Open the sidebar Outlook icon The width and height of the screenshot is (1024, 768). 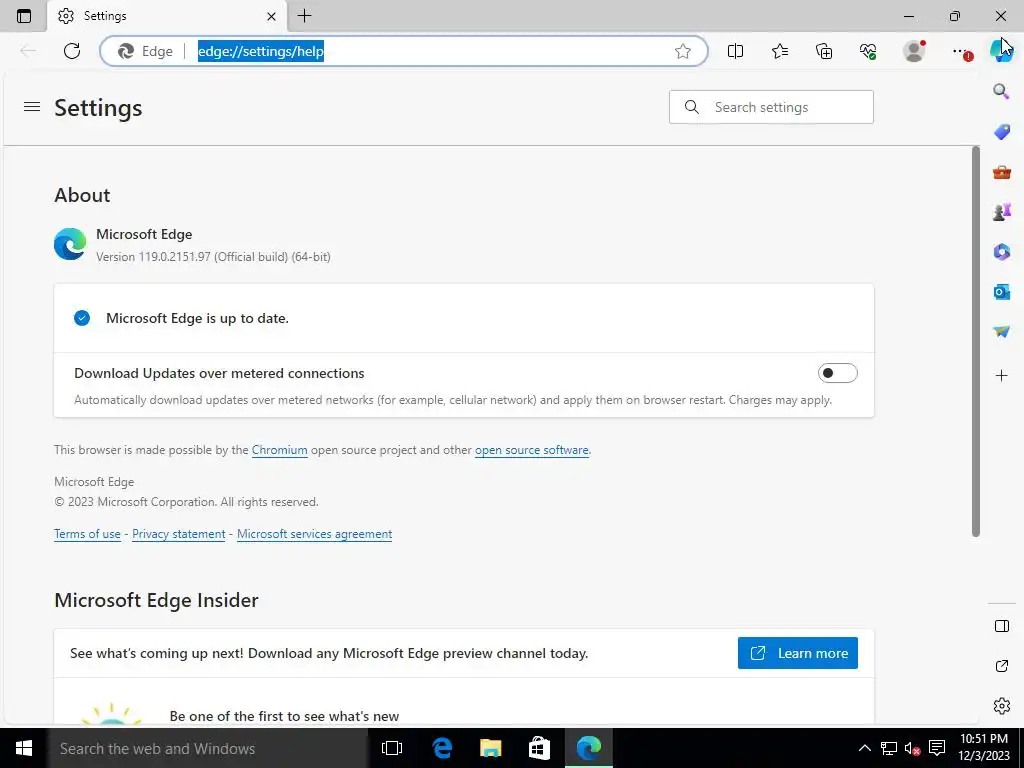(x=1001, y=292)
